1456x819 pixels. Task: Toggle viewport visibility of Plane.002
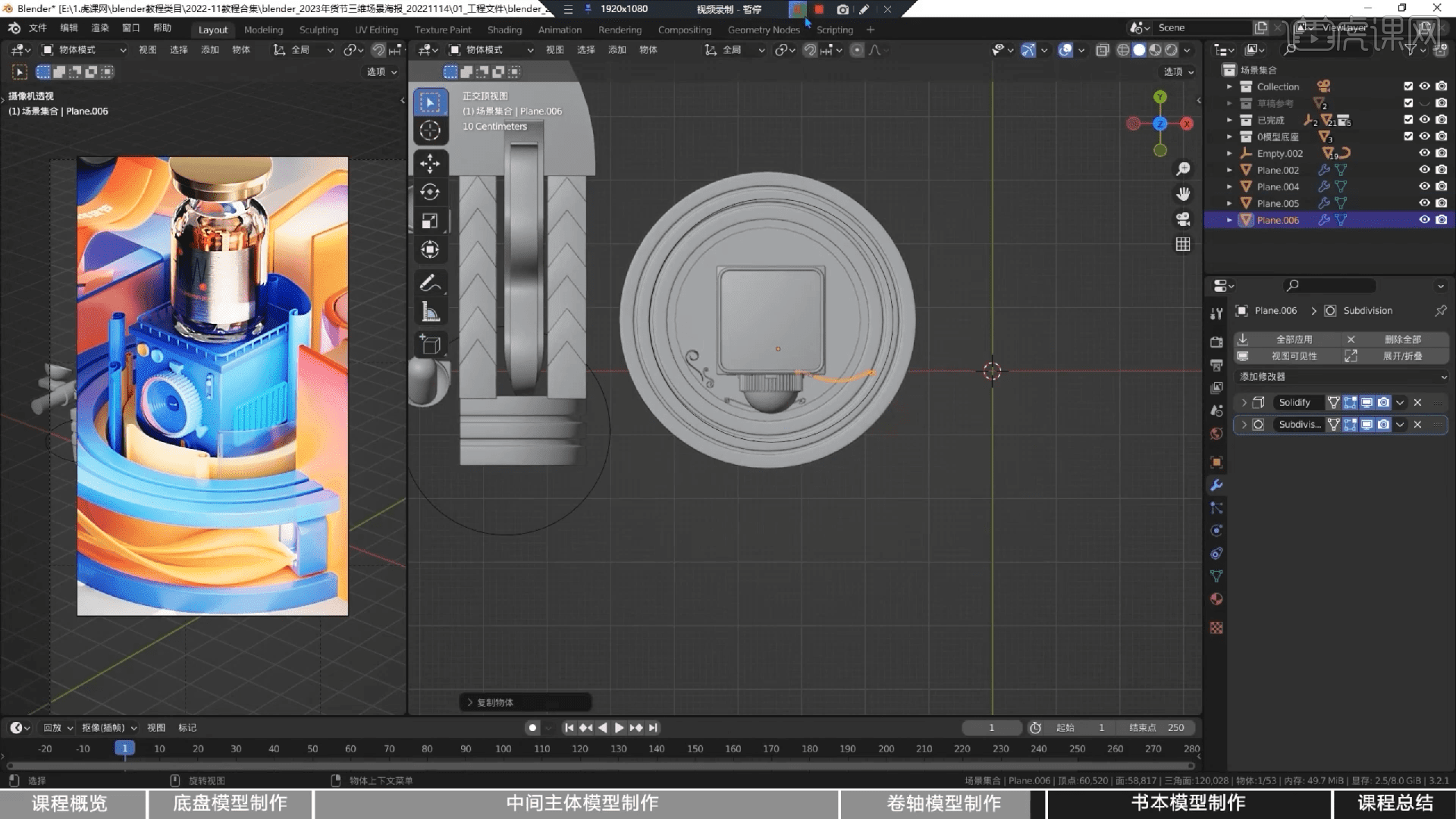pos(1424,170)
